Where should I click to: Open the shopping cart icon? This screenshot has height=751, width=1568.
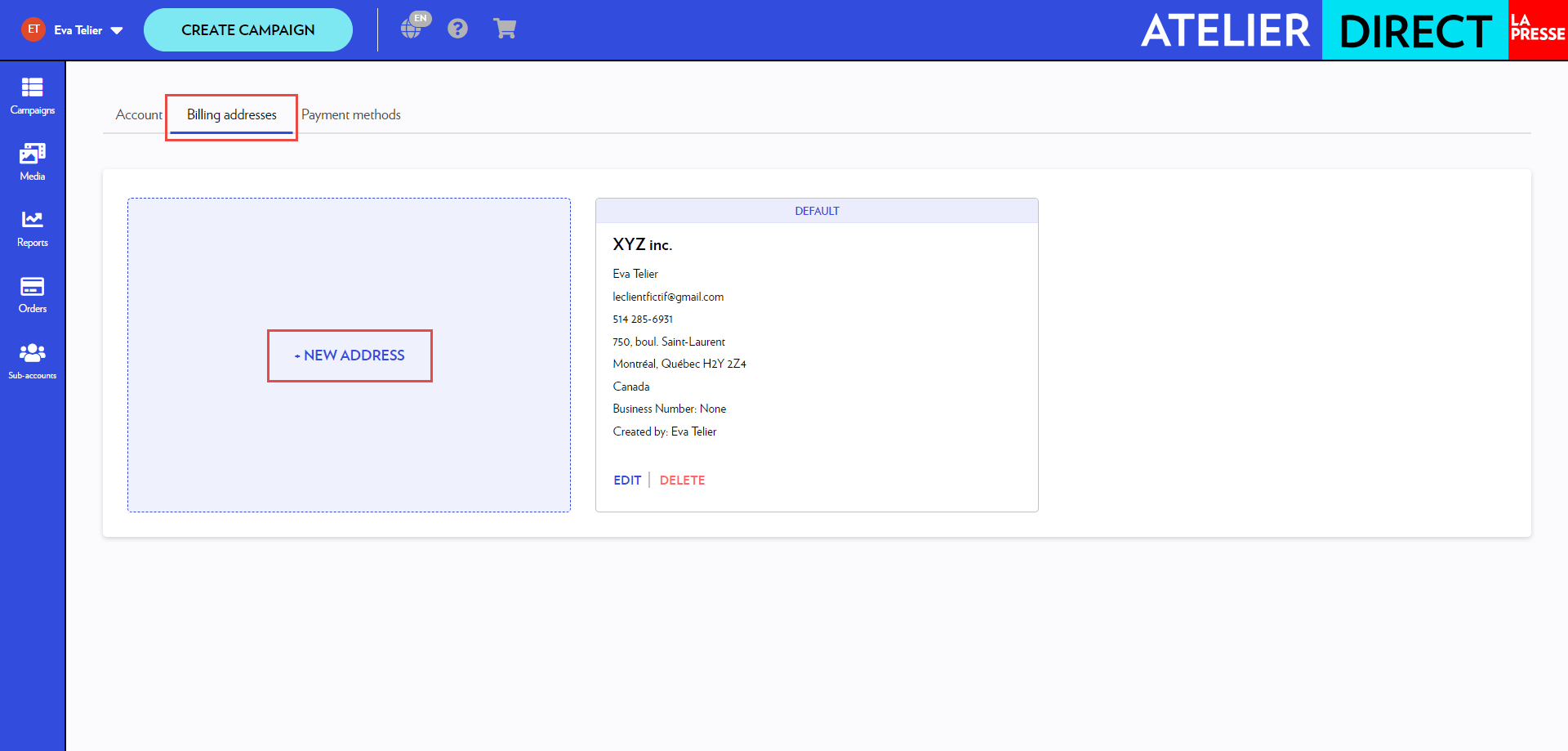(505, 29)
